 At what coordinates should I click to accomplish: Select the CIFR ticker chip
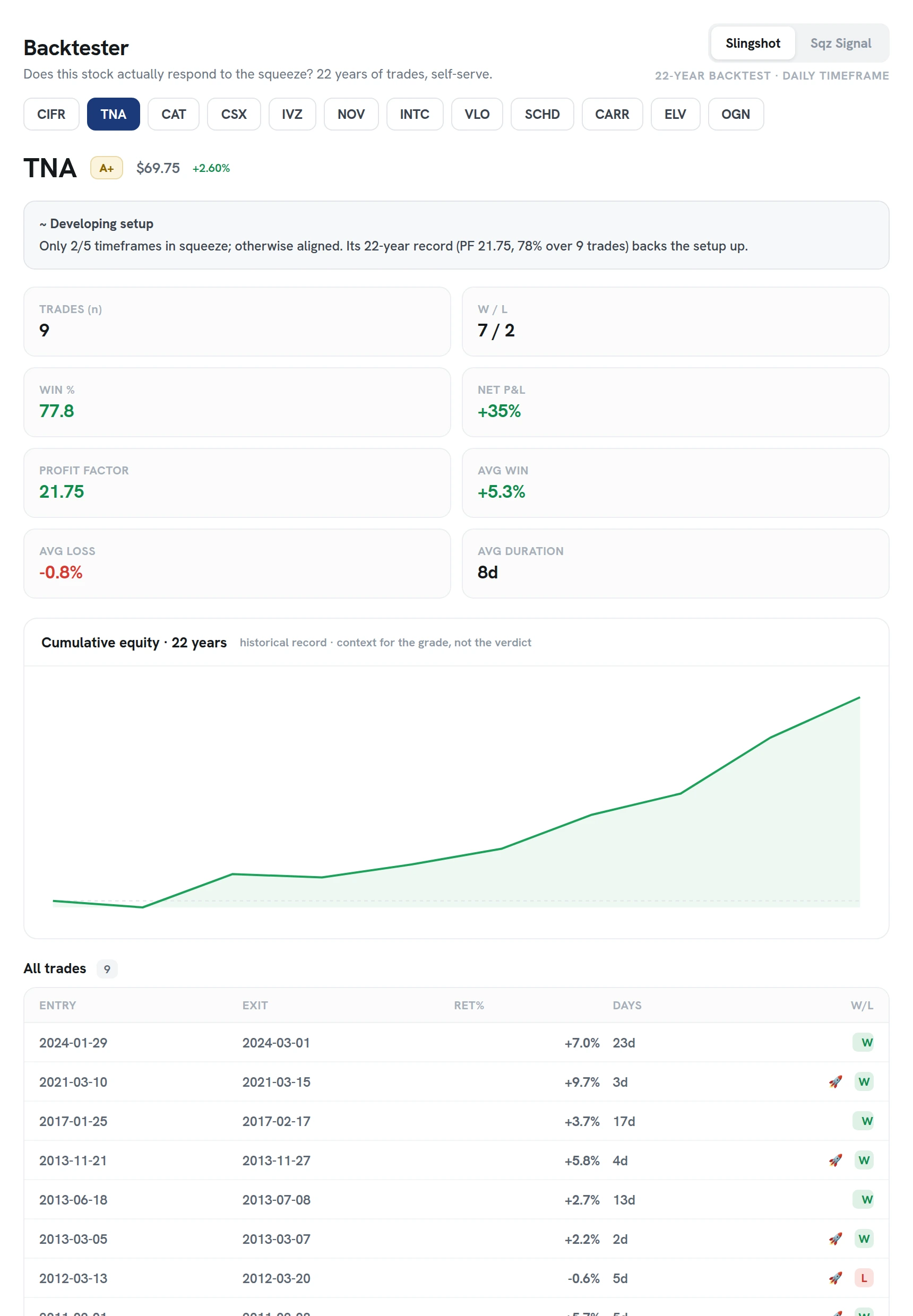[x=51, y=114]
